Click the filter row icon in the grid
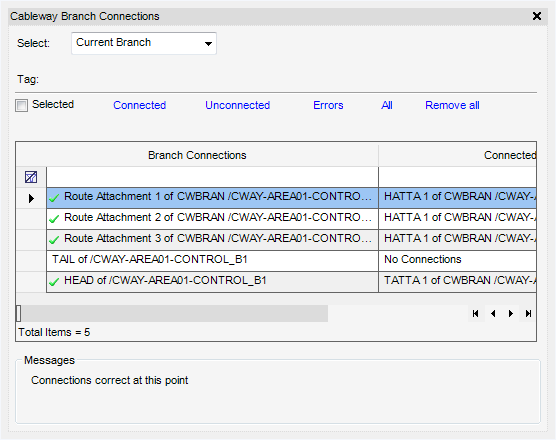 click(31, 177)
